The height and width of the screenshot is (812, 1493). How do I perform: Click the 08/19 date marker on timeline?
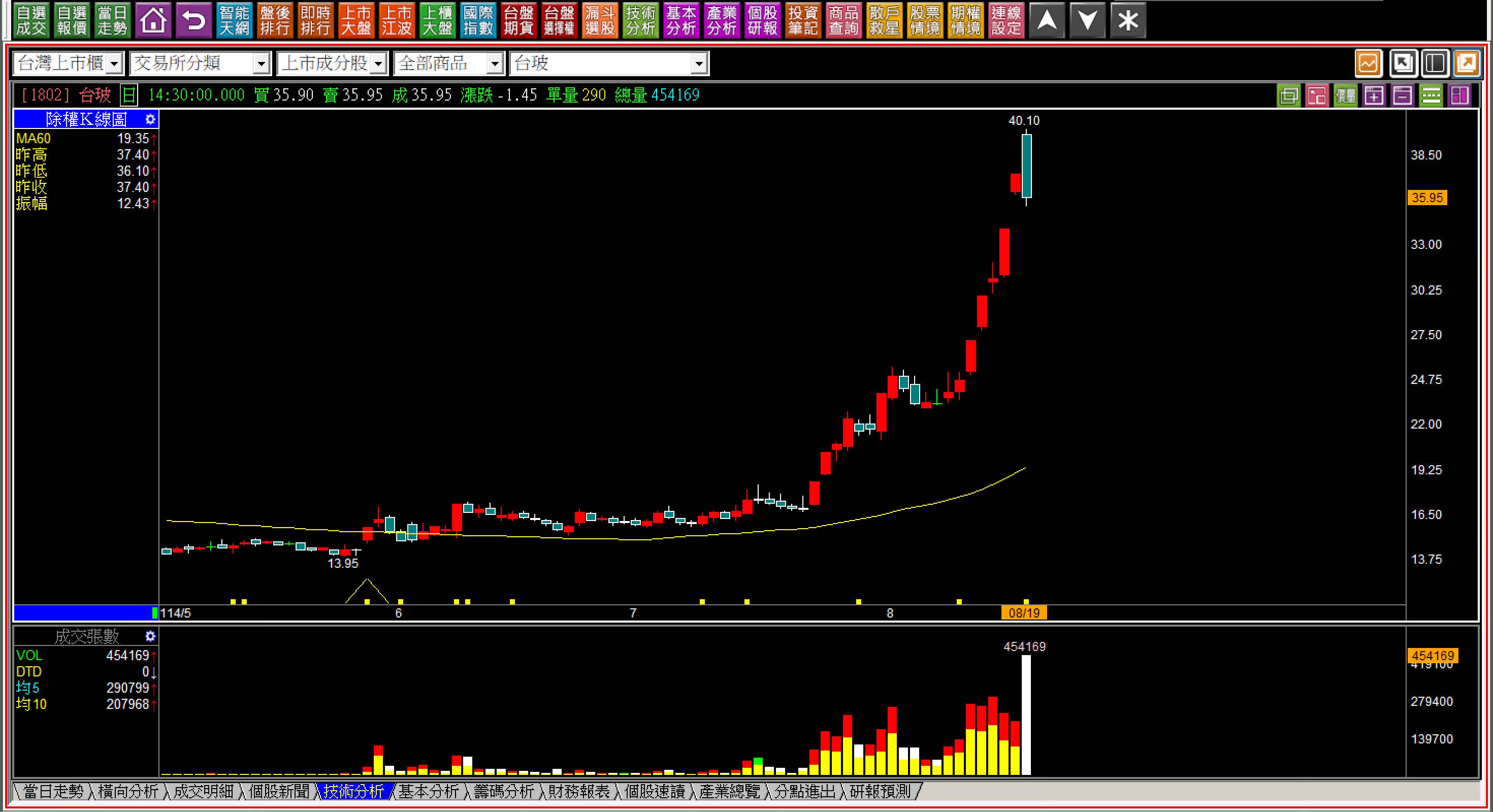tap(1024, 612)
